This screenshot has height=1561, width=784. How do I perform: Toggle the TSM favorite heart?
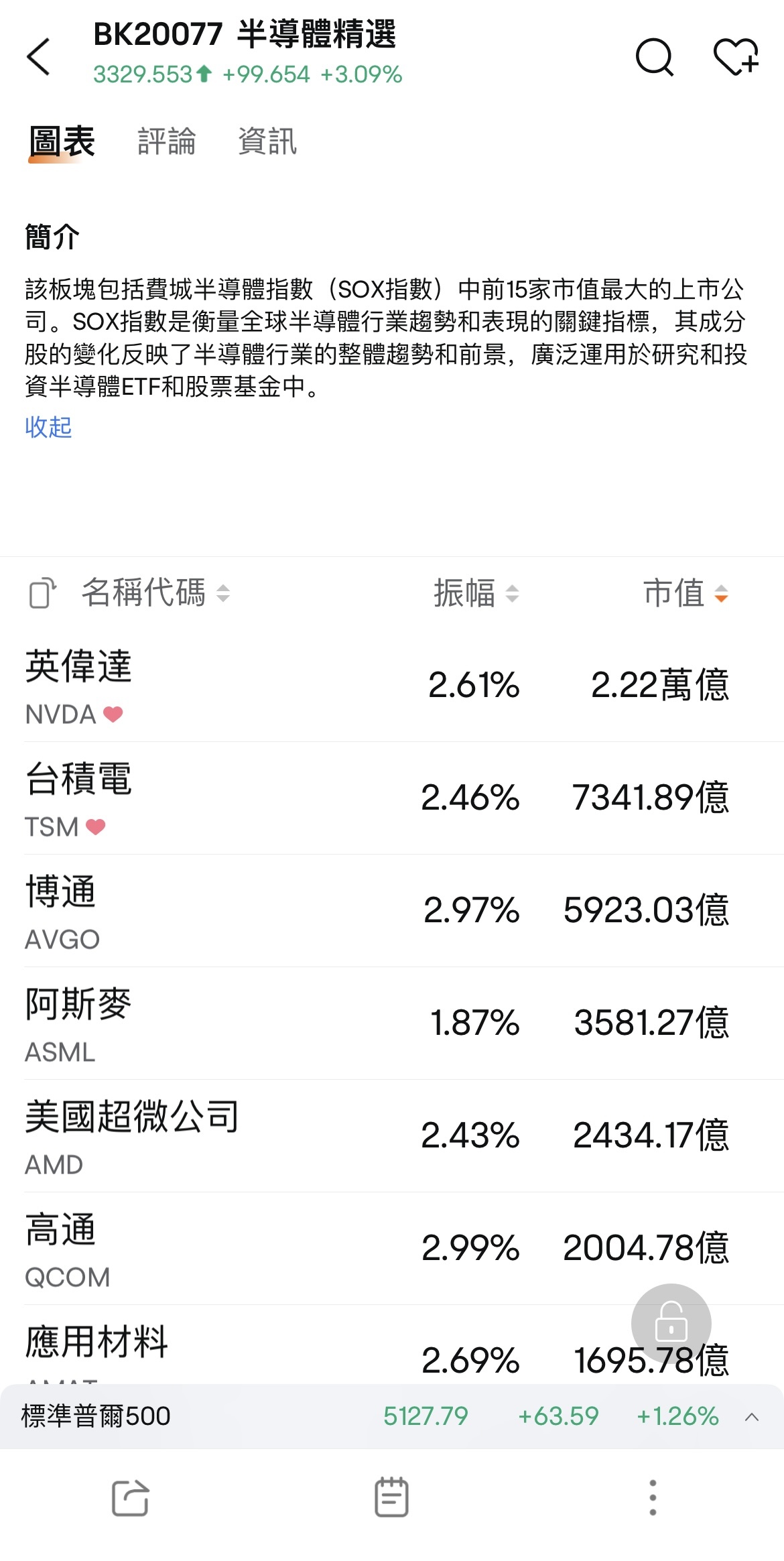(96, 827)
